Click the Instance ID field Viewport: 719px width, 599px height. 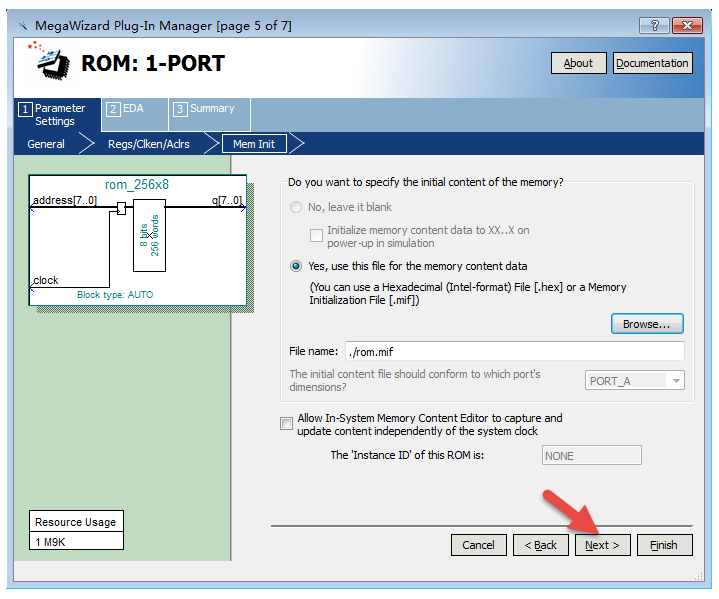tap(592, 455)
